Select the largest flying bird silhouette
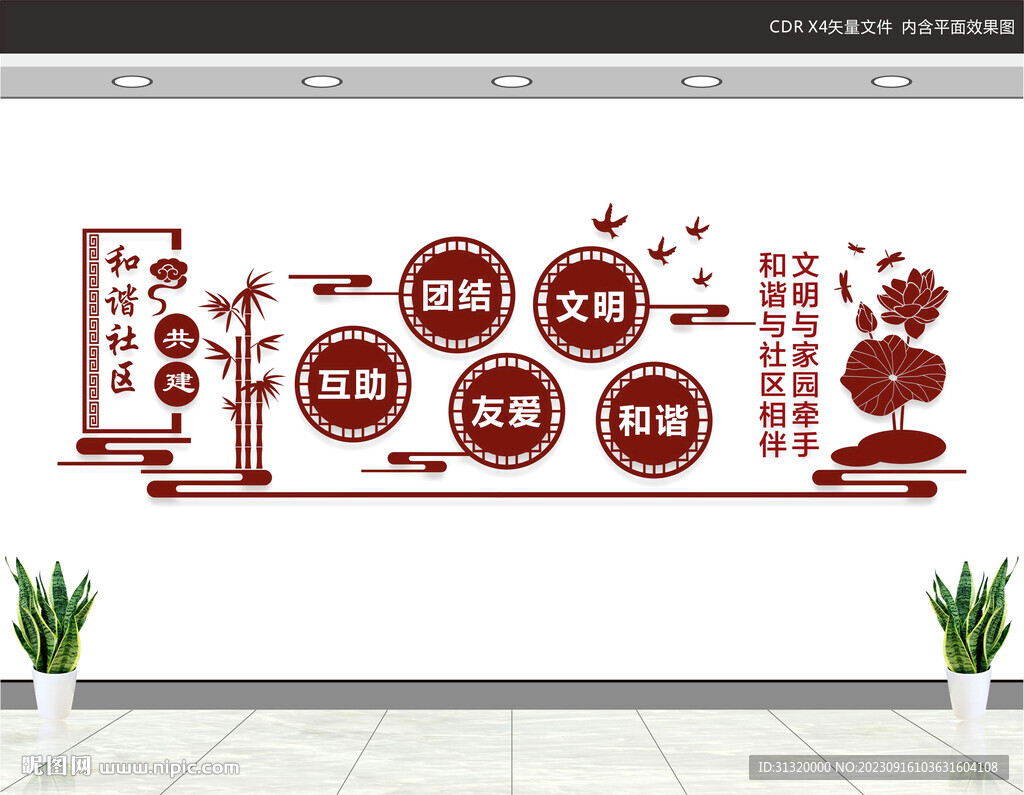 click(609, 220)
